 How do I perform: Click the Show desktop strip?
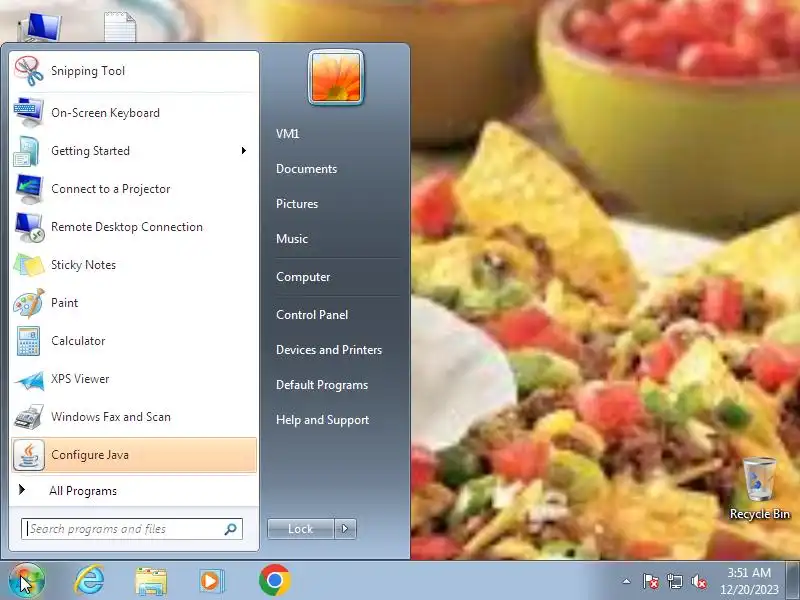(792, 581)
